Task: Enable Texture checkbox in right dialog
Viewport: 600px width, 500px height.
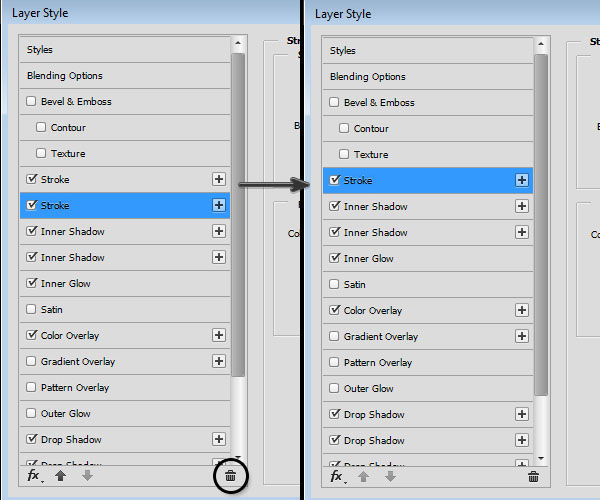Action: 344,154
